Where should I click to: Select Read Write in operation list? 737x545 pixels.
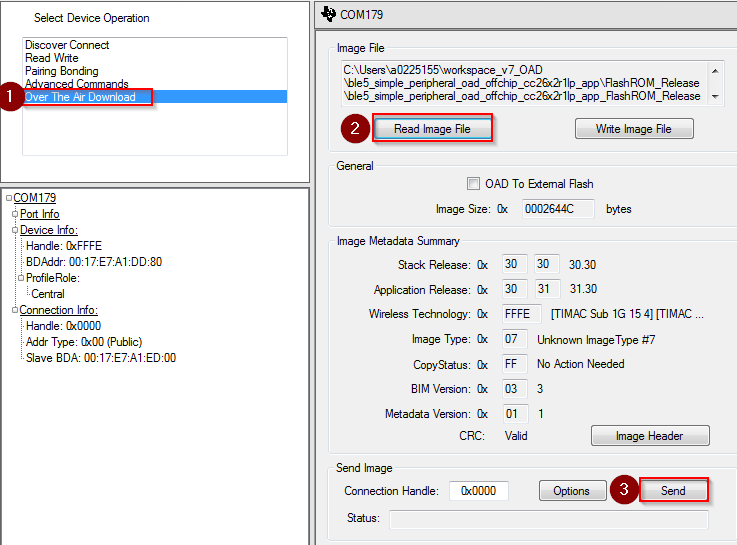point(51,58)
